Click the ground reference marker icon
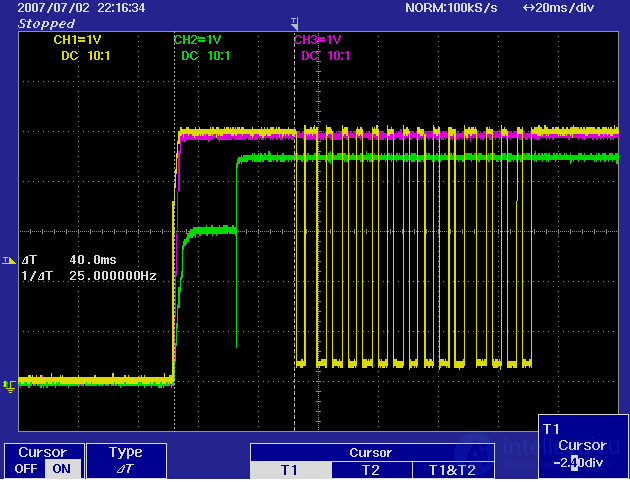Viewport: 630px width, 482px height. (x=10, y=386)
